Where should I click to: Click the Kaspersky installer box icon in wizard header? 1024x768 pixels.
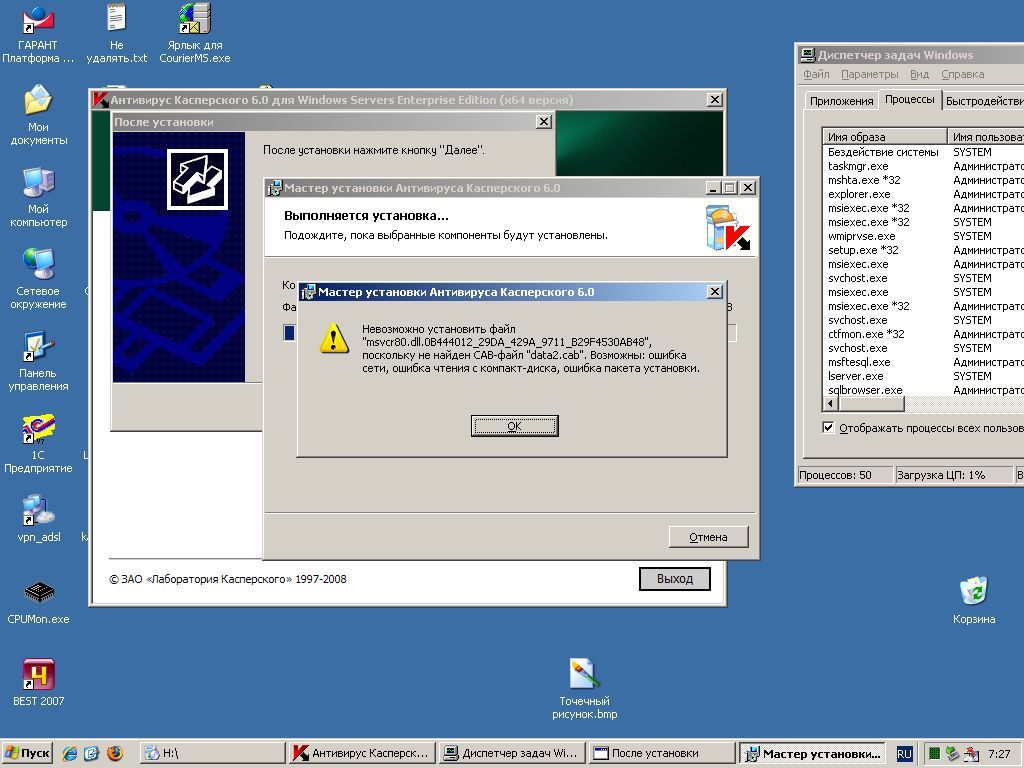(x=728, y=227)
